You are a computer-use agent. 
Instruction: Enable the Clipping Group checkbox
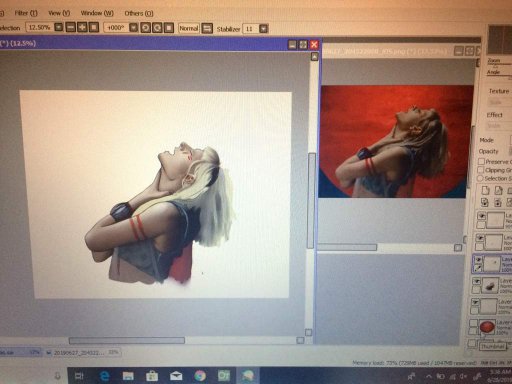[x=481, y=170]
